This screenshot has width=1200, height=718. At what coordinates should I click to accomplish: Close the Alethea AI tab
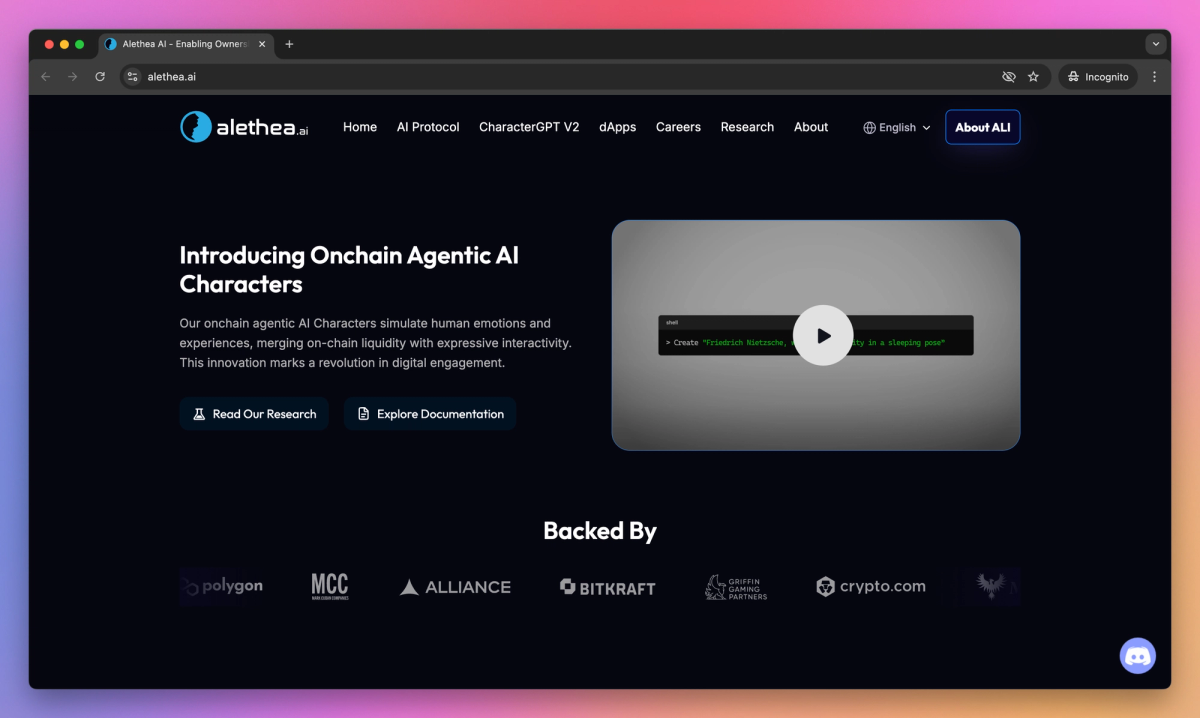(x=263, y=44)
